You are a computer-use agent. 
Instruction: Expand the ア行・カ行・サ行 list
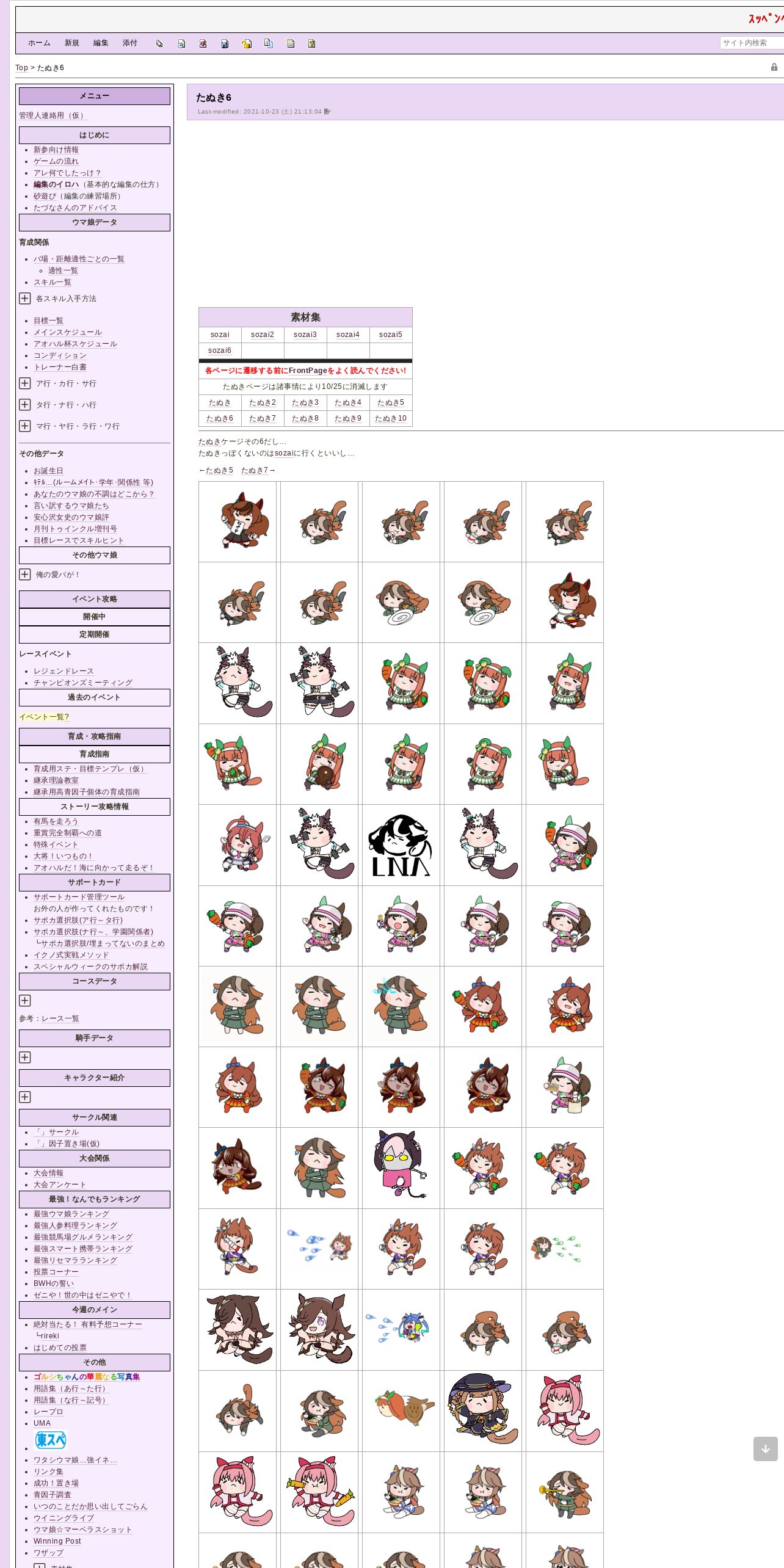point(24,383)
